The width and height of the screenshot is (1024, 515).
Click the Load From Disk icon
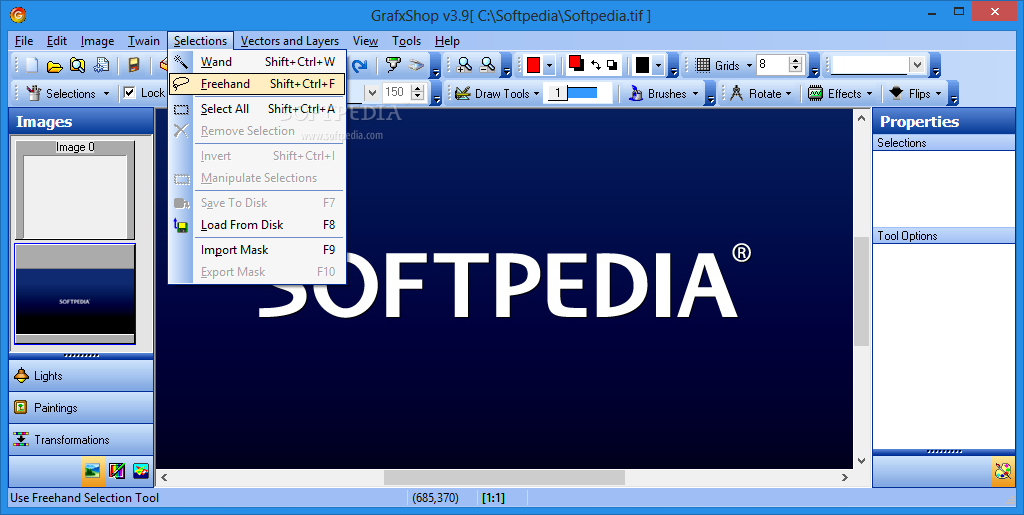(x=181, y=225)
